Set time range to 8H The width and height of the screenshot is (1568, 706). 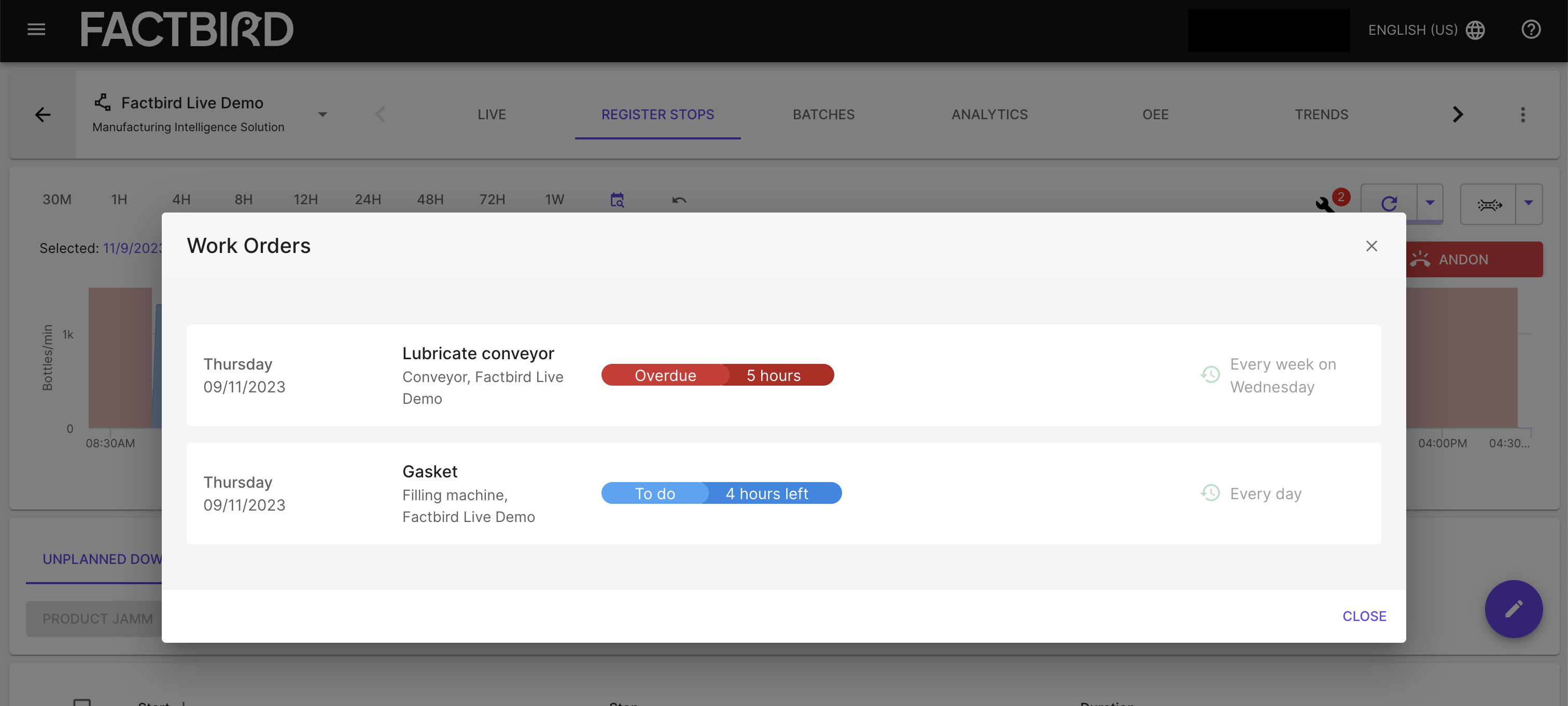(x=244, y=200)
